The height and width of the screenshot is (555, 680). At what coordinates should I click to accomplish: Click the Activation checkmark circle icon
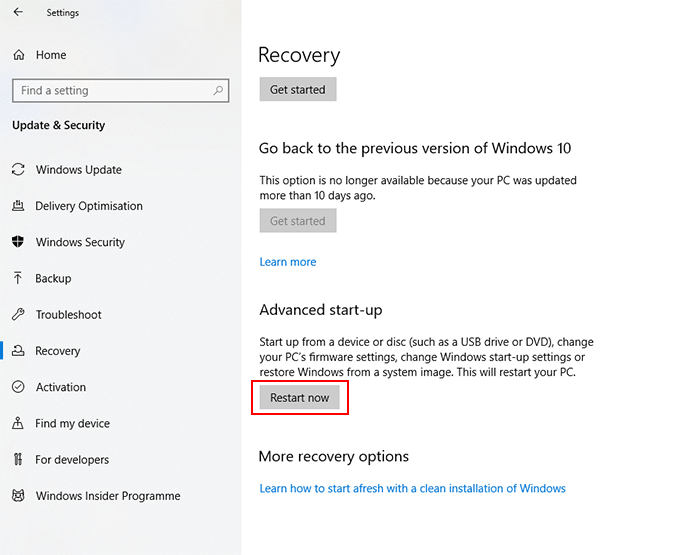coord(18,387)
